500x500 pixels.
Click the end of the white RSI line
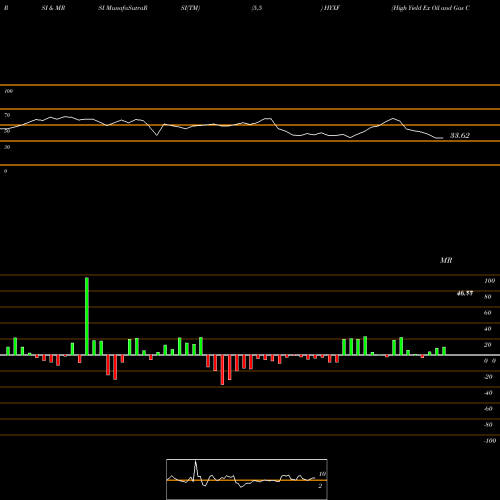click(442, 138)
